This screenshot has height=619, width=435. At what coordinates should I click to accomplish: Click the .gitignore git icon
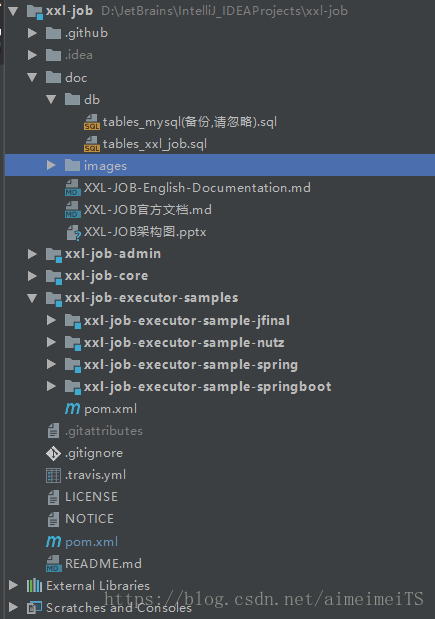click(53, 453)
